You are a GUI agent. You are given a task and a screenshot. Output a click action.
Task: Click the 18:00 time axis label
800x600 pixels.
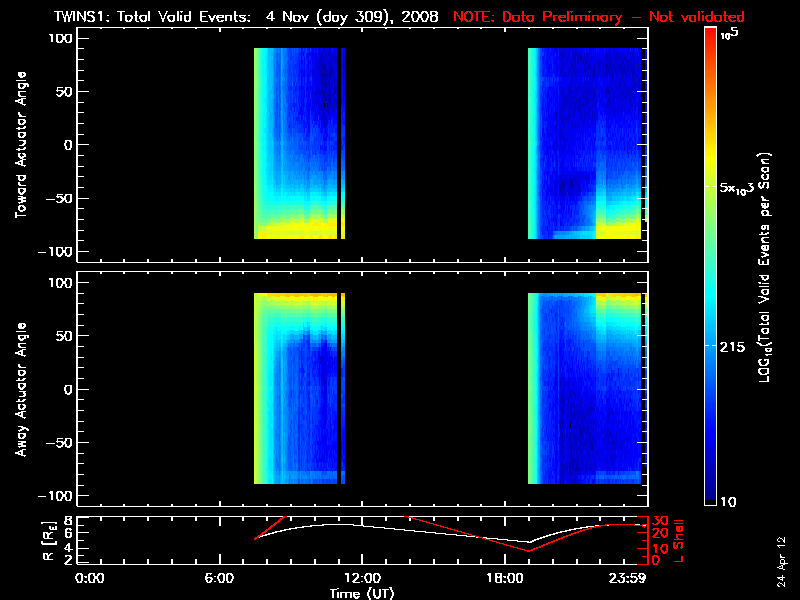[x=501, y=578]
